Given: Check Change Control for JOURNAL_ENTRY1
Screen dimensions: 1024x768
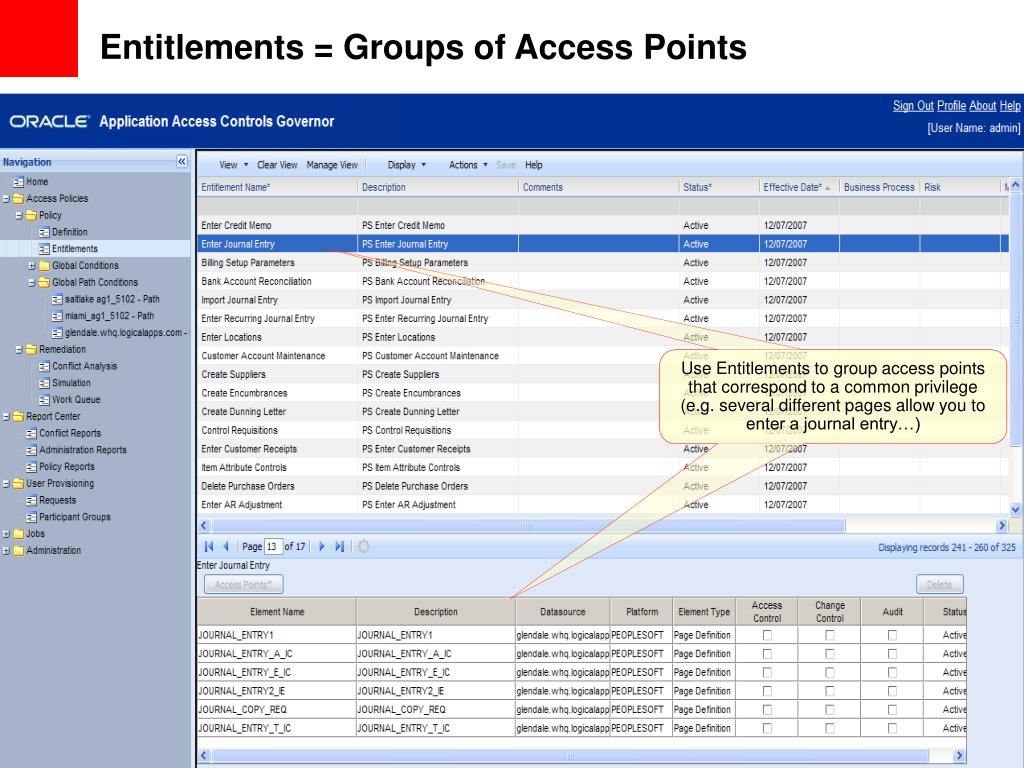Looking at the screenshot, I should pos(829,635).
